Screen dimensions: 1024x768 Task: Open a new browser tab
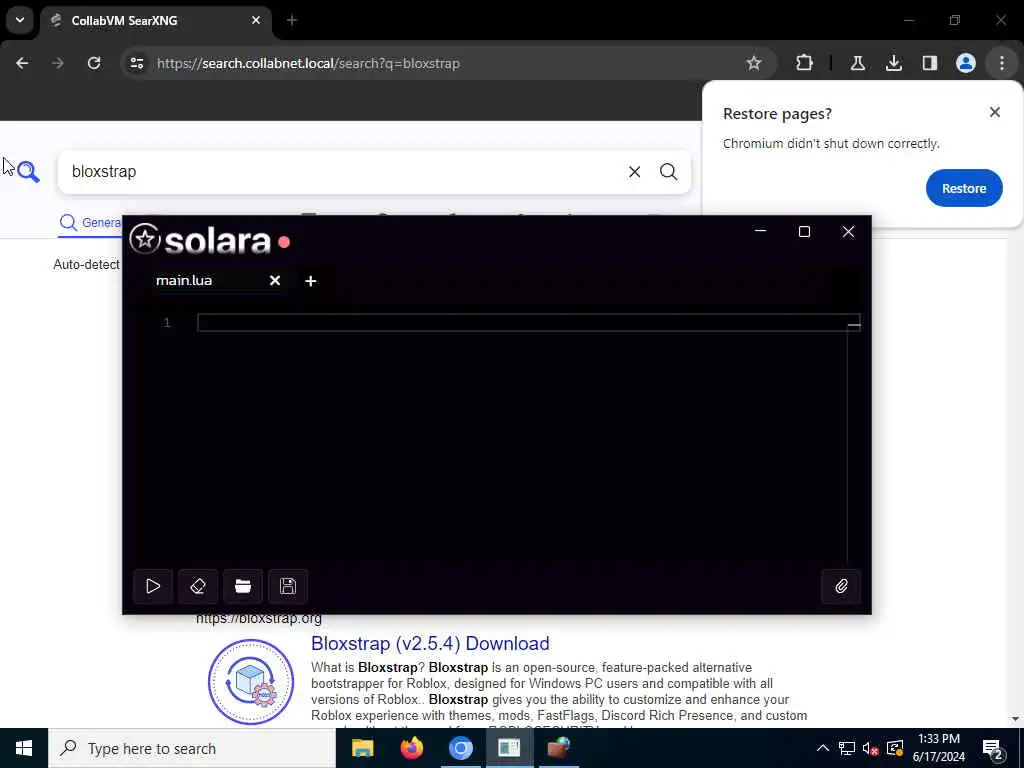click(292, 20)
